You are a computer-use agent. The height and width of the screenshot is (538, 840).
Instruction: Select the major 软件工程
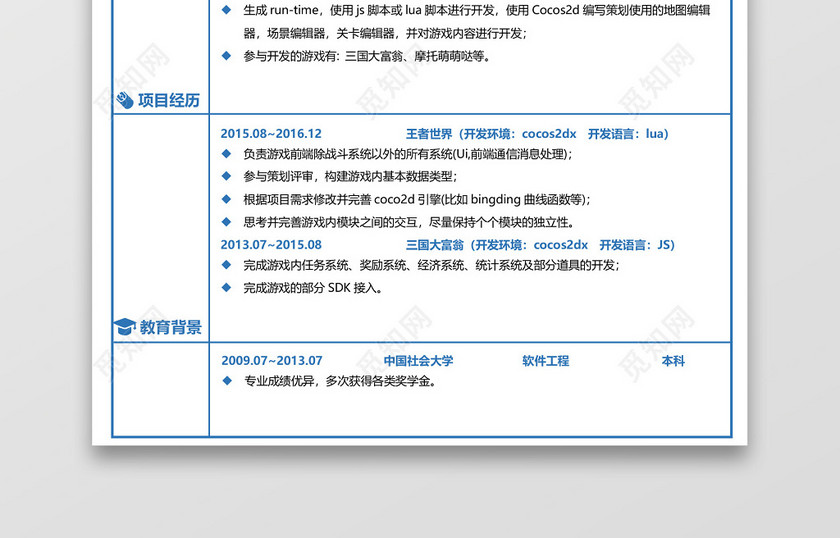coord(546,361)
